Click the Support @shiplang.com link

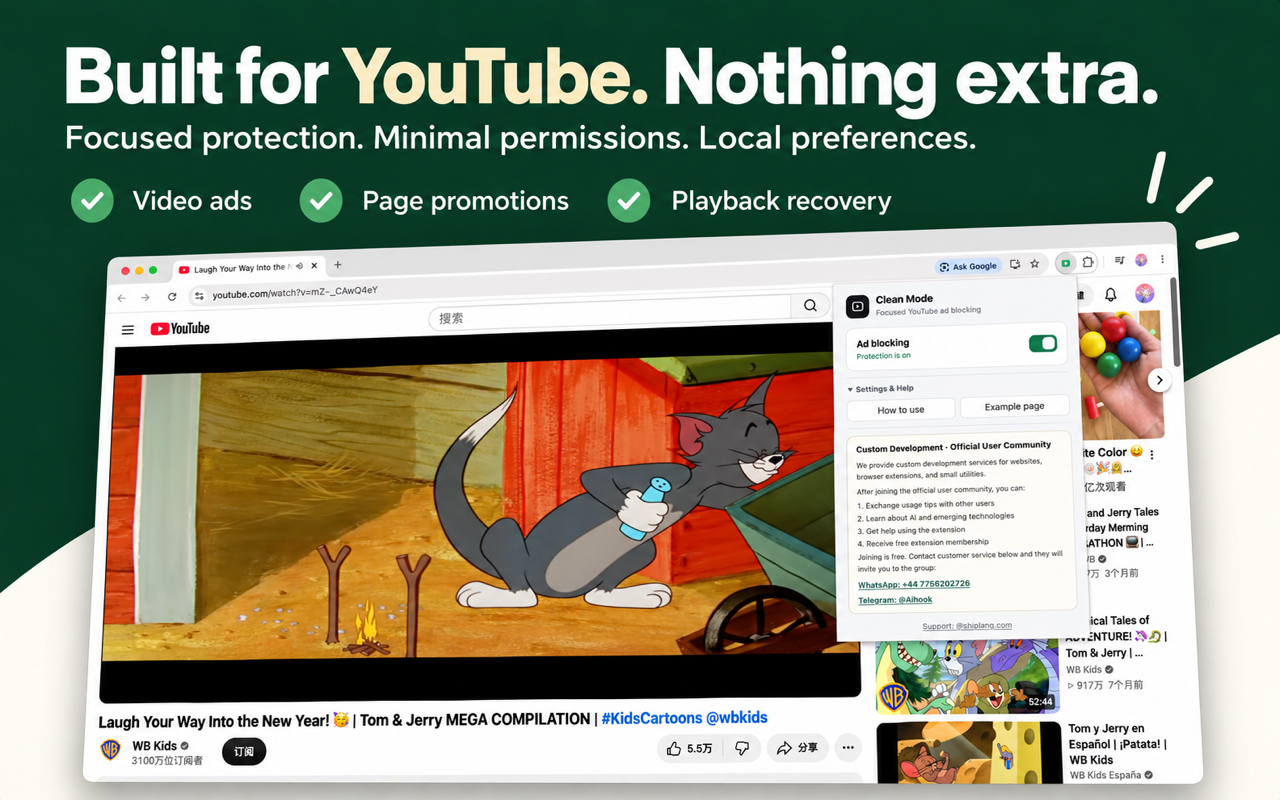pyautogui.click(x=967, y=625)
